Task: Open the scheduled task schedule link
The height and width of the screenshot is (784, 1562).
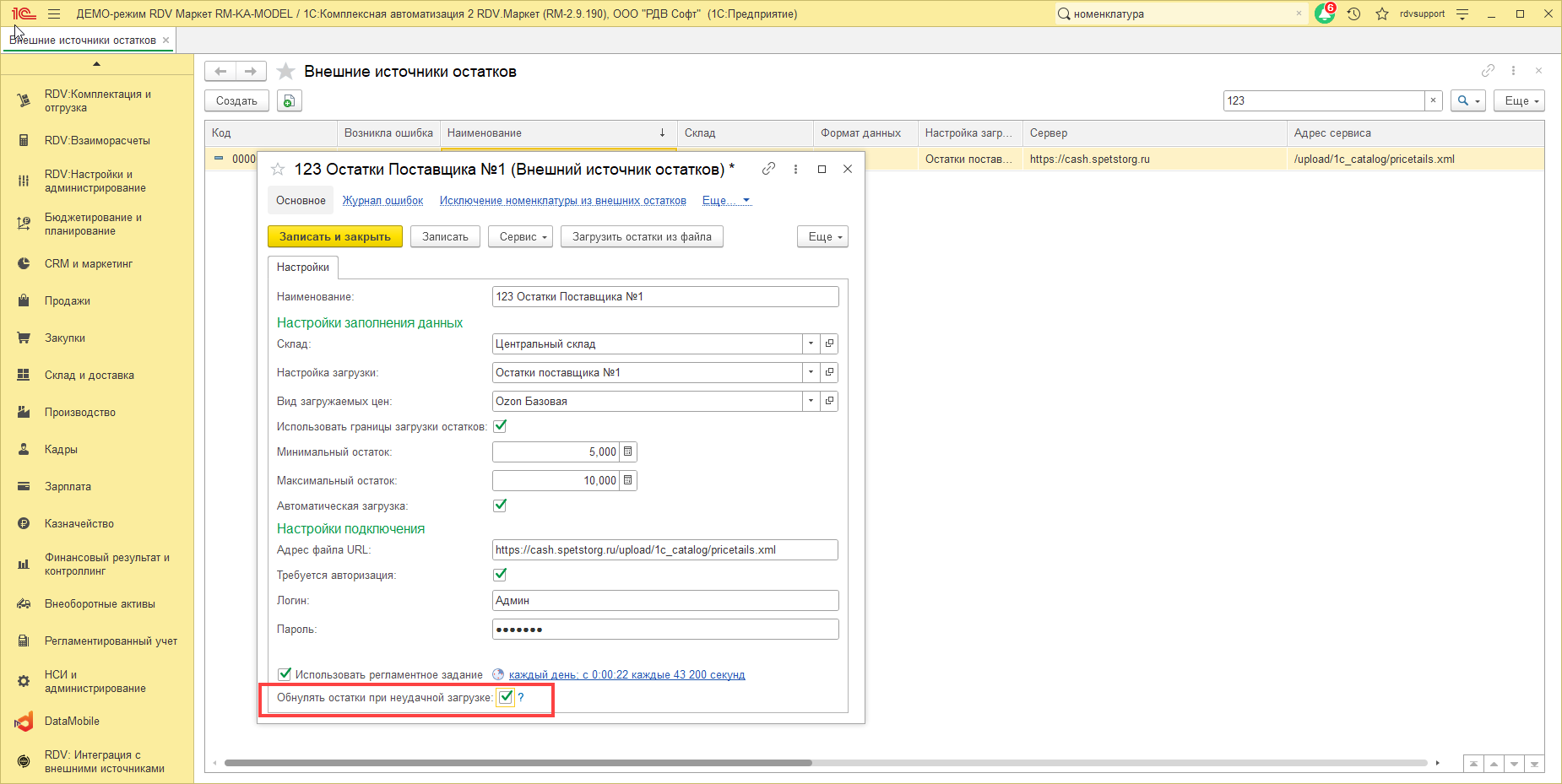Action: 626,675
